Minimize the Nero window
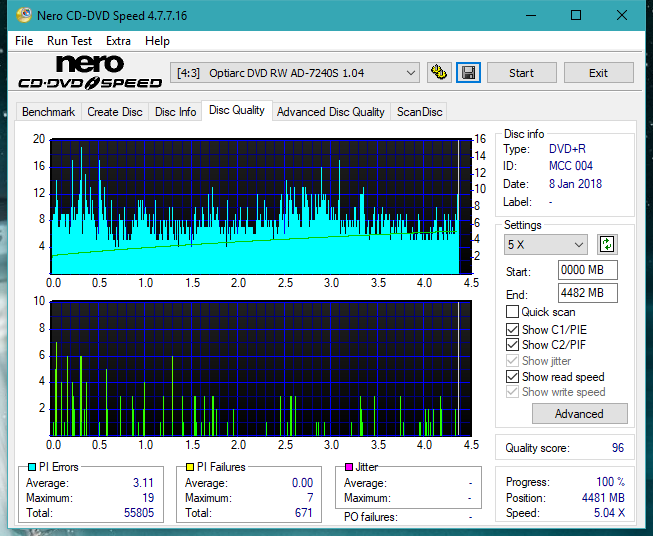653x536 pixels. 531,15
